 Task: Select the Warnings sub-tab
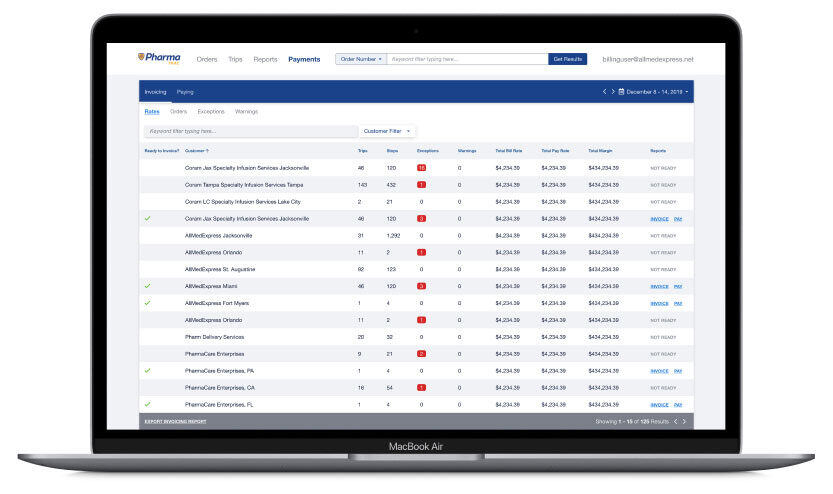(246, 112)
